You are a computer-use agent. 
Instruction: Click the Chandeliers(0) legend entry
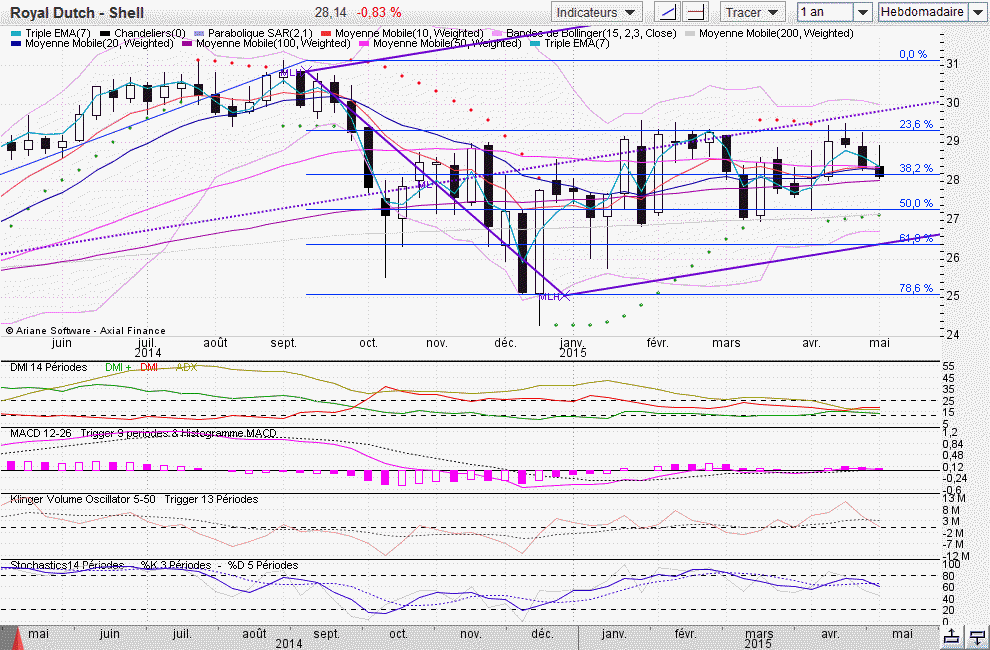coord(143,33)
